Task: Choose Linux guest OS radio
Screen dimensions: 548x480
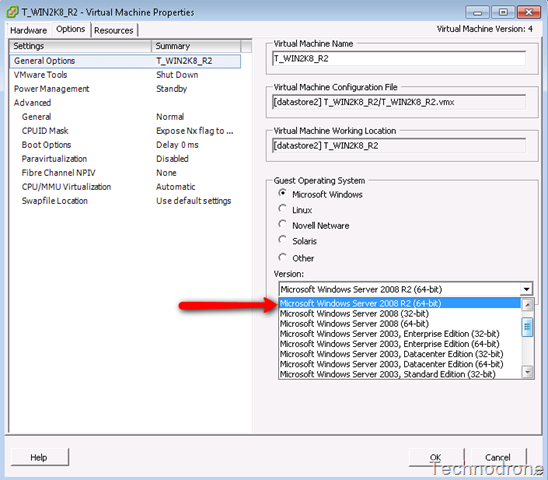Action: [x=282, y=208]
